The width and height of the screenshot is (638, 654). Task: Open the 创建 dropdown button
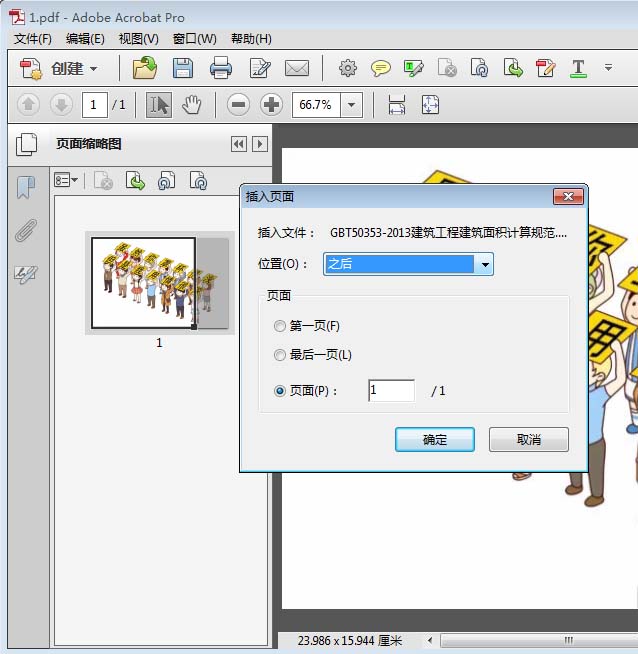[62, 69]
